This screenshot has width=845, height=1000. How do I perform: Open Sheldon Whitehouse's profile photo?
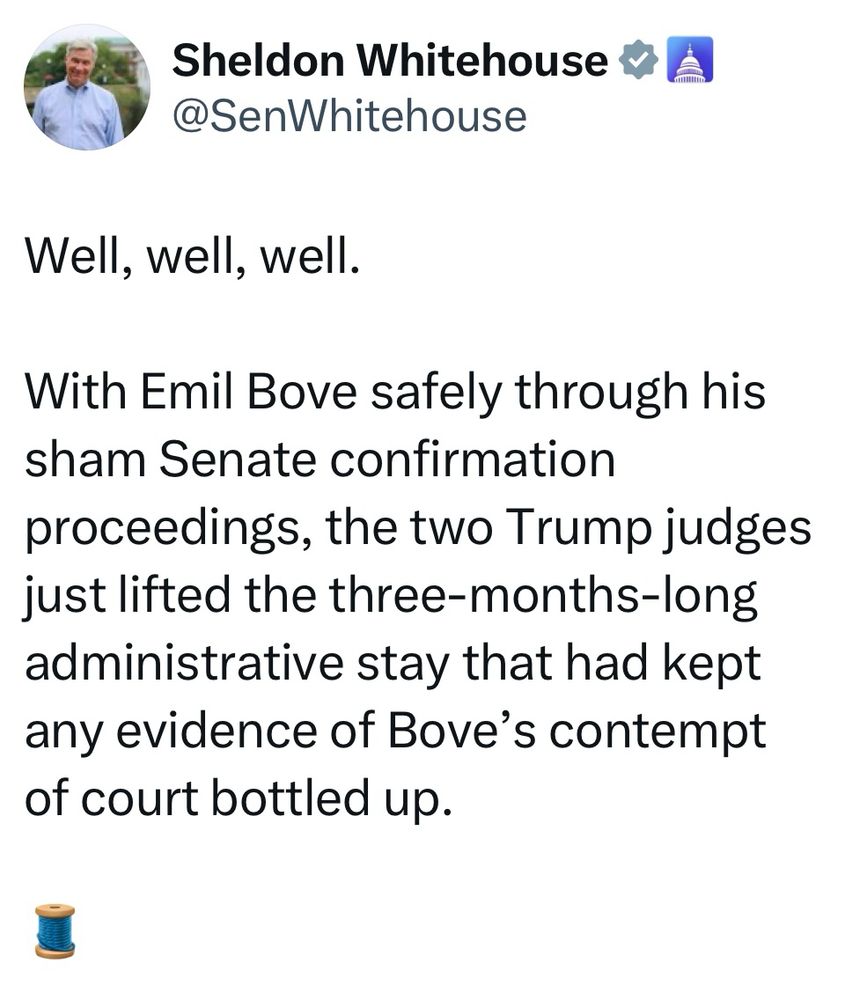point(87,87)
